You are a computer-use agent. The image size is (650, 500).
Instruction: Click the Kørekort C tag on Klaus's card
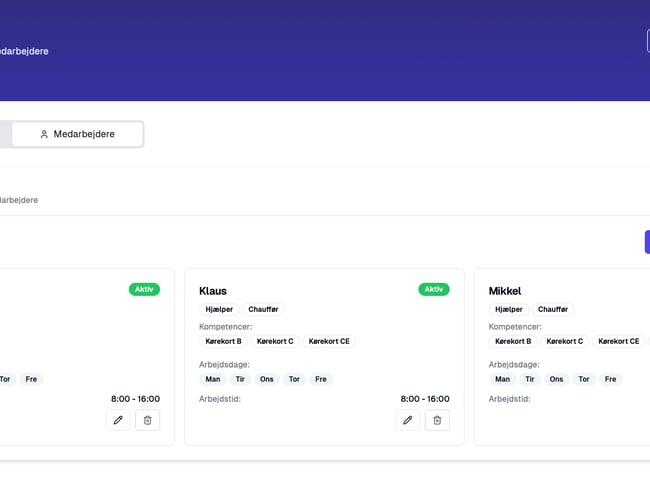point(276,341)
